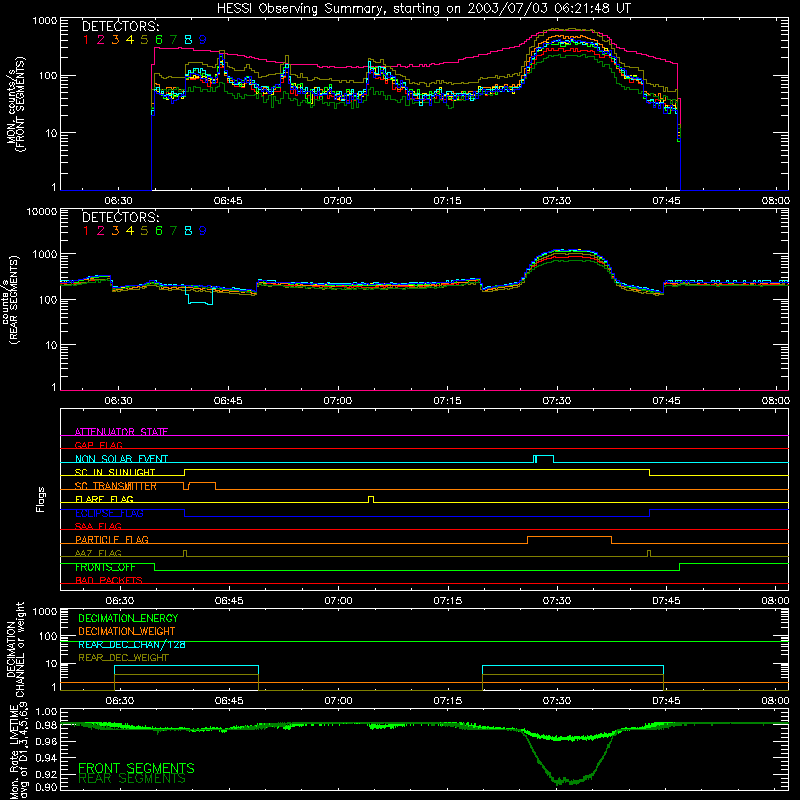Click the non solar event pulse near 07:28
The height and width of the screenshot is (800, 800).
point(544,459)
